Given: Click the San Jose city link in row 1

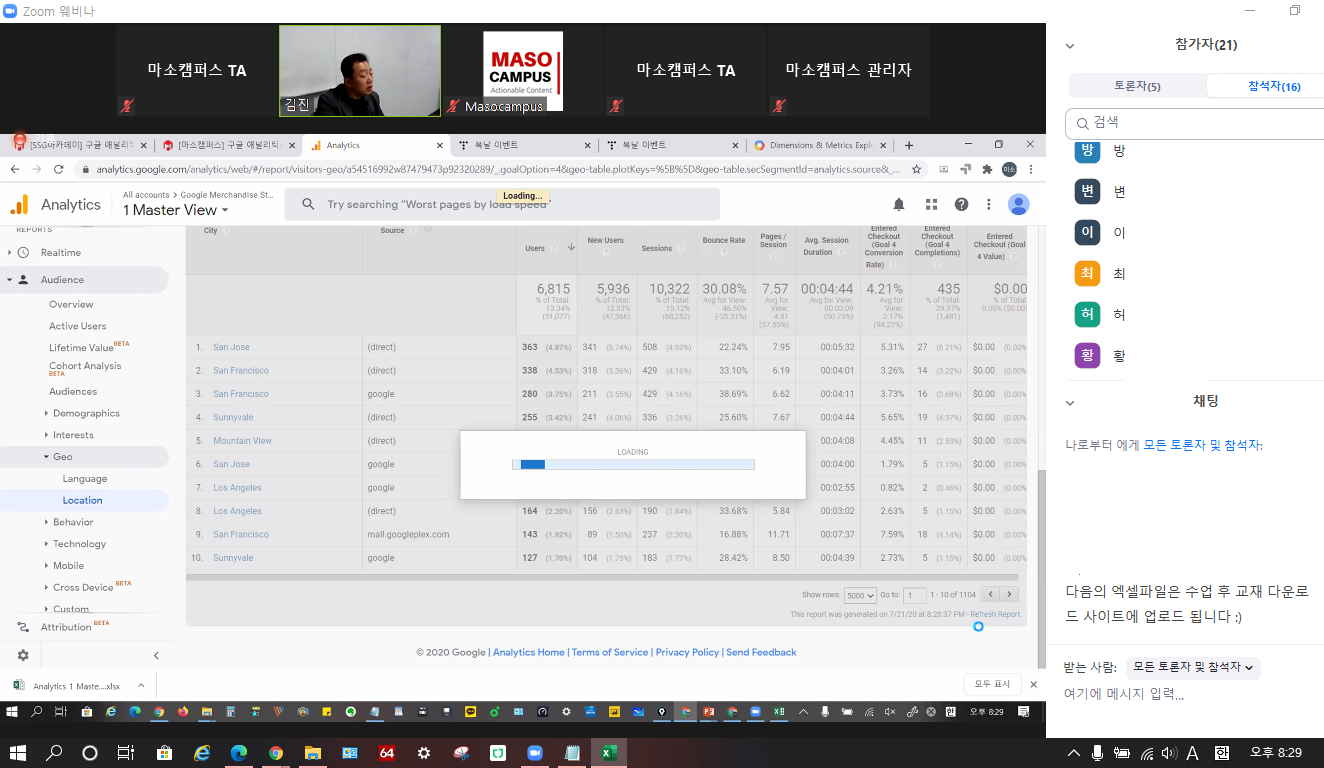Looking at the screenshot, I should coord(231,347).
